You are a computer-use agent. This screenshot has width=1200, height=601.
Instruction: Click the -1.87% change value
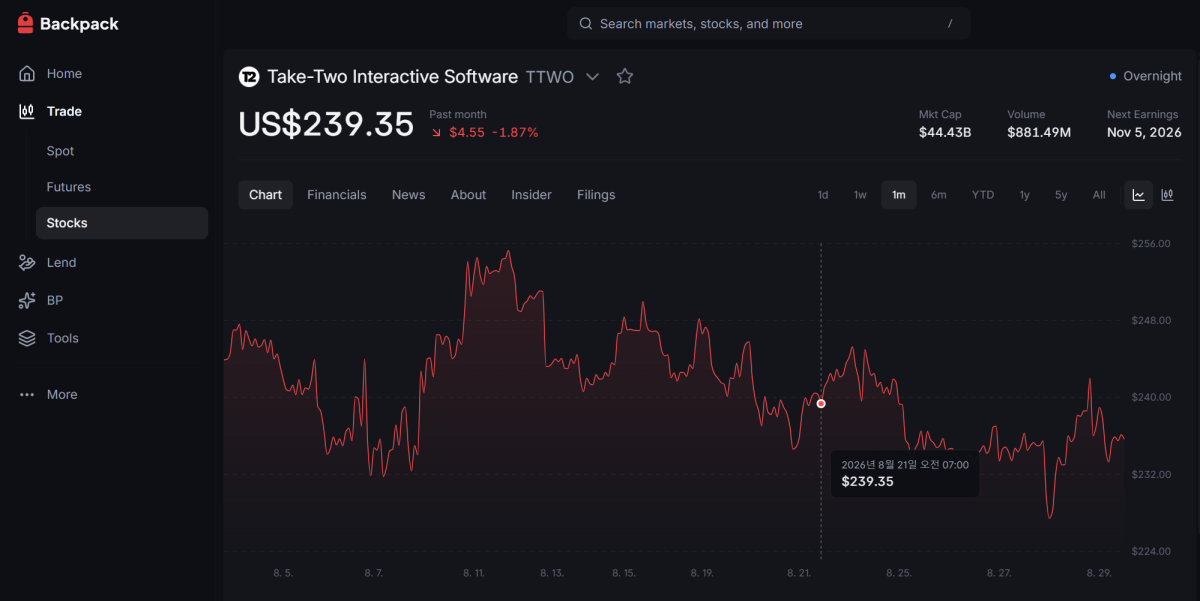pos(515,132)
